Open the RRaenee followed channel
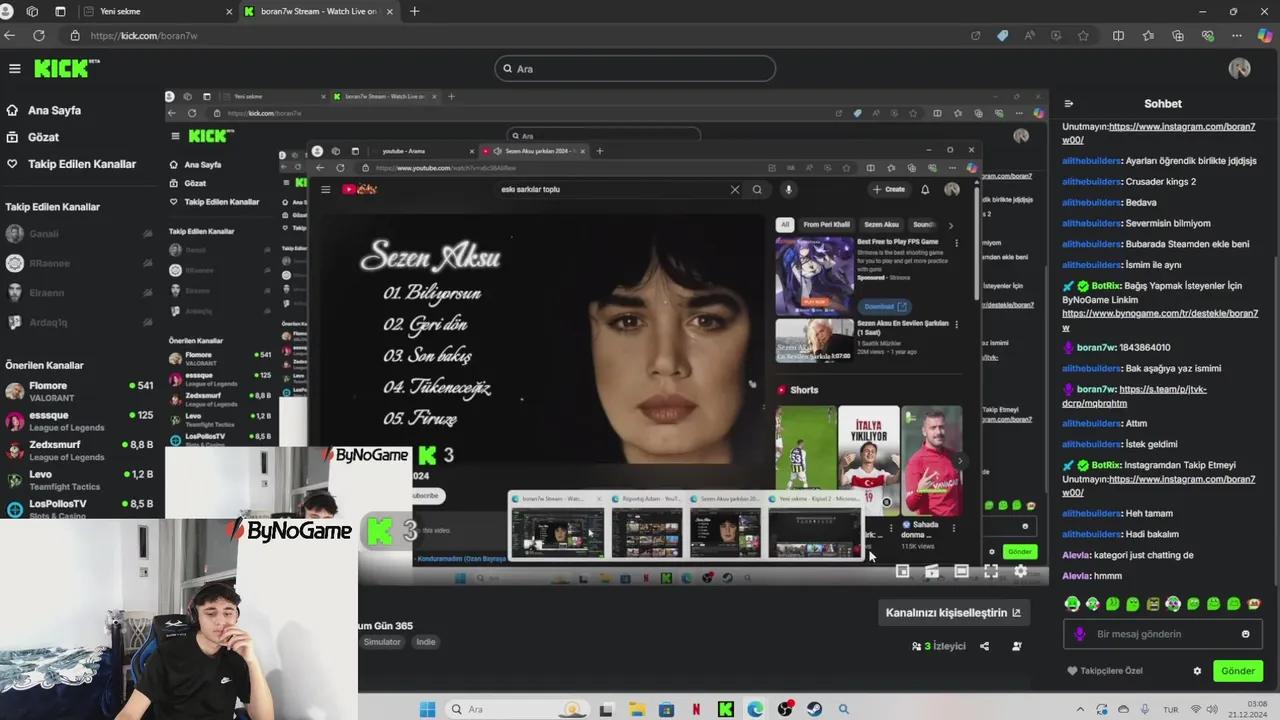 80,263
